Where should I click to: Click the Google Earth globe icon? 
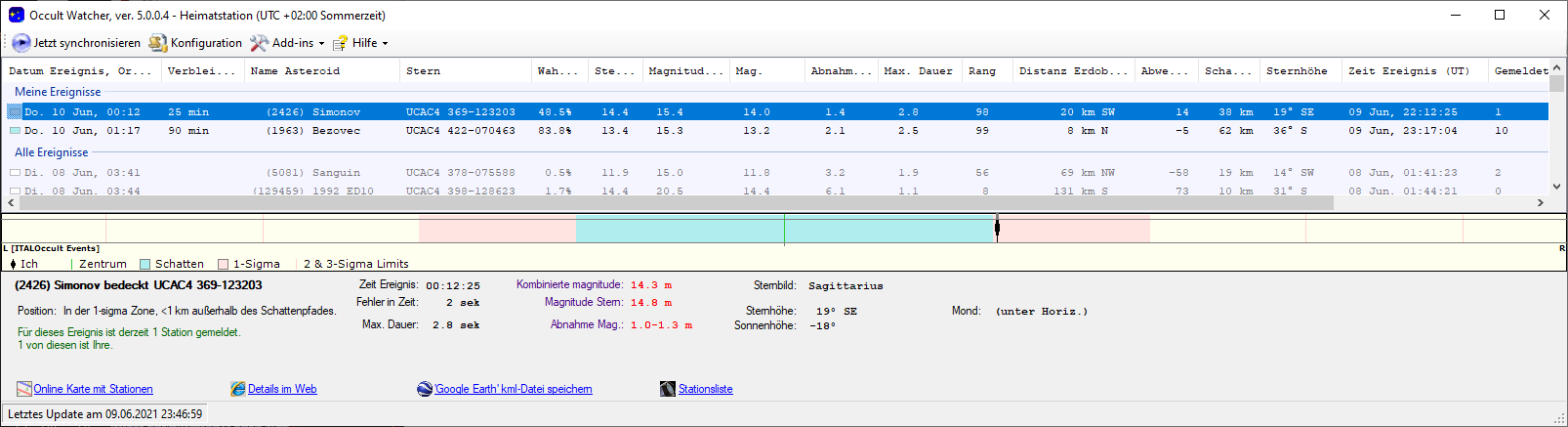(x=425, y=389)
